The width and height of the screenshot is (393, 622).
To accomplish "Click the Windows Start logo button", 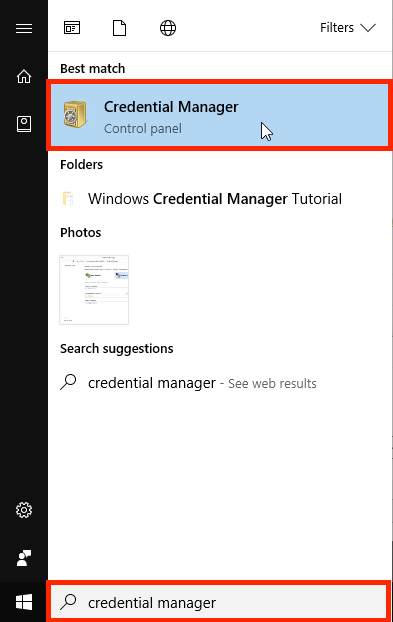I will click(x=24, y=602).
